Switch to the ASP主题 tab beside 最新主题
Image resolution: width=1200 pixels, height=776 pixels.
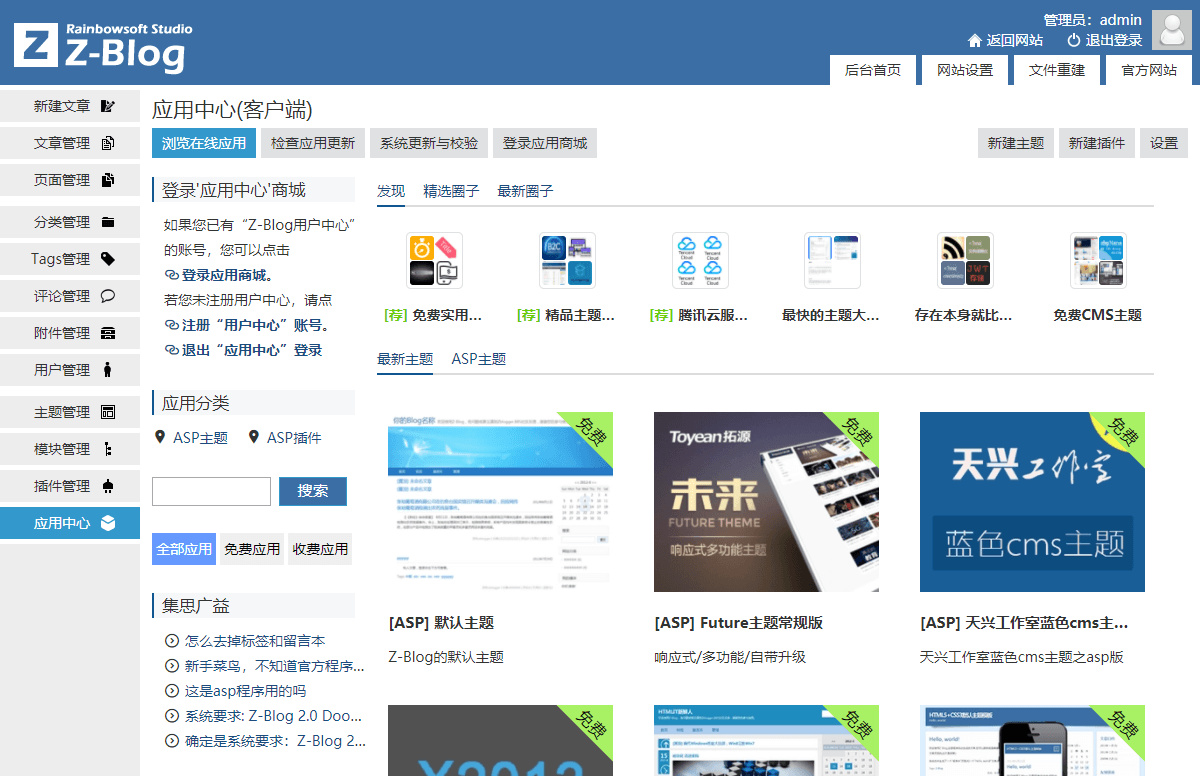[x=479, y=359]
